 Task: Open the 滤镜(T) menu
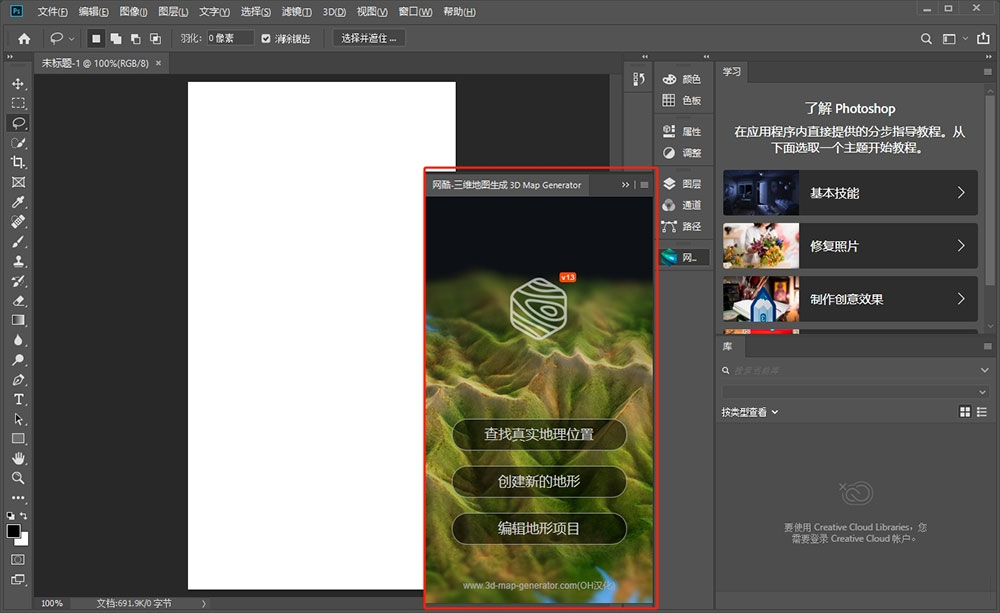297,11
